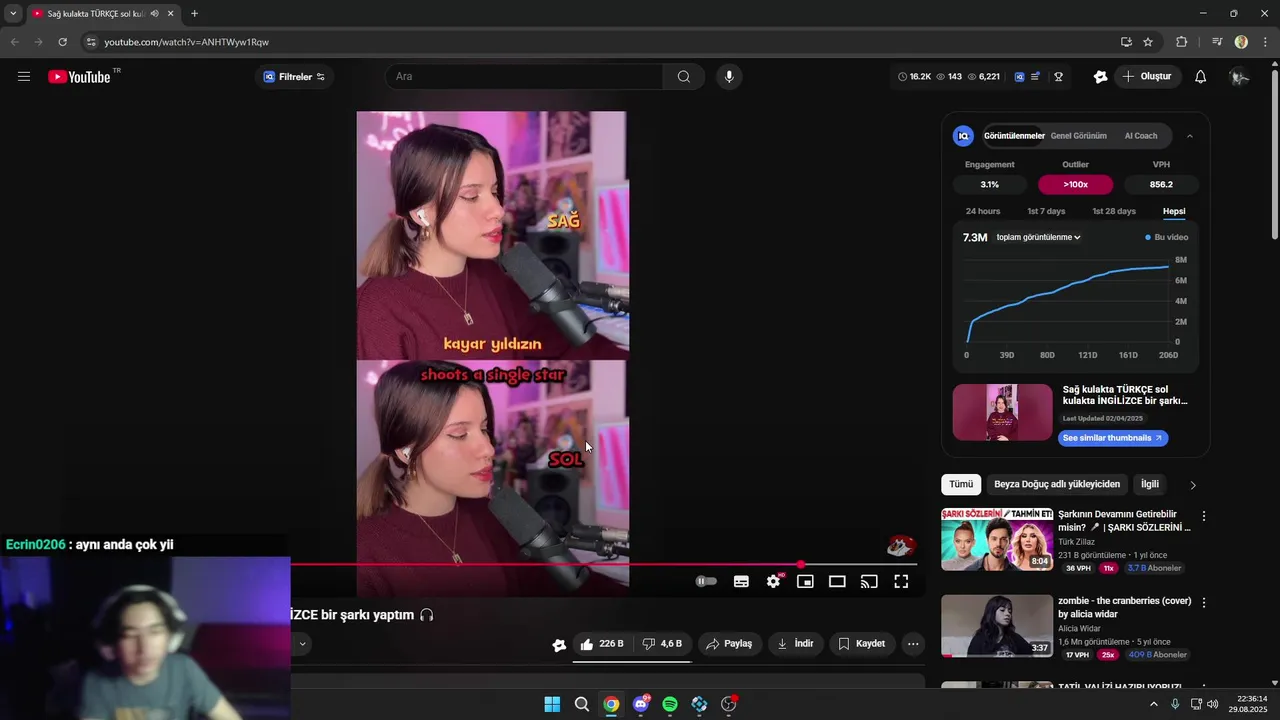Open the vidIQ list icon beside stats
1280x720 pixels.
1035,77
